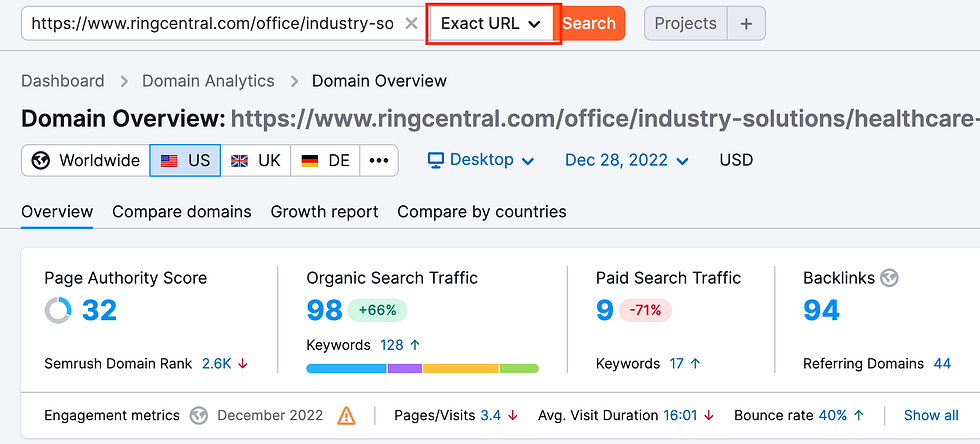Select the UK country database
980x444 pixels.
coord(256,161)
